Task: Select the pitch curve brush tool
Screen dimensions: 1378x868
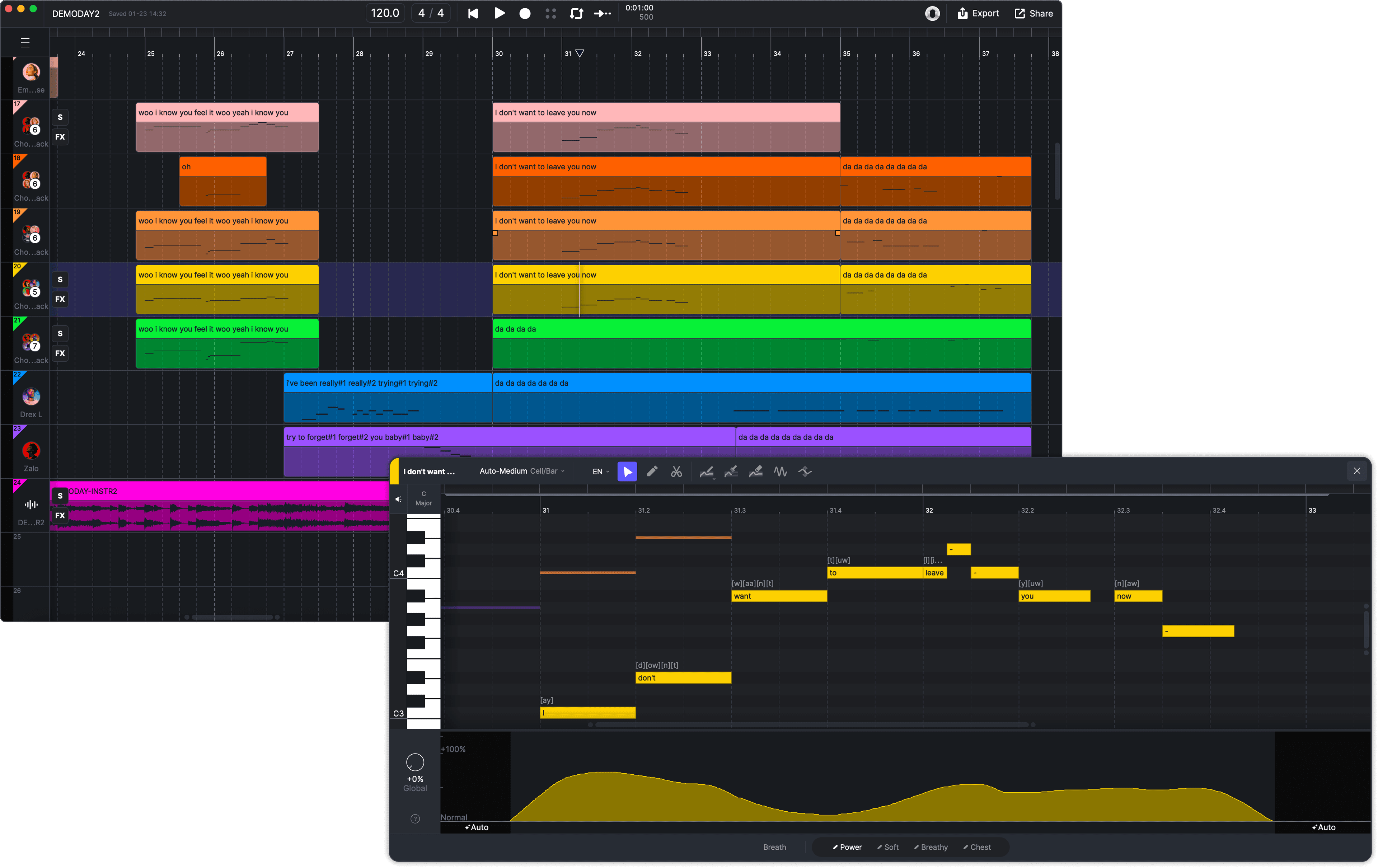Action: coord(731,471)
